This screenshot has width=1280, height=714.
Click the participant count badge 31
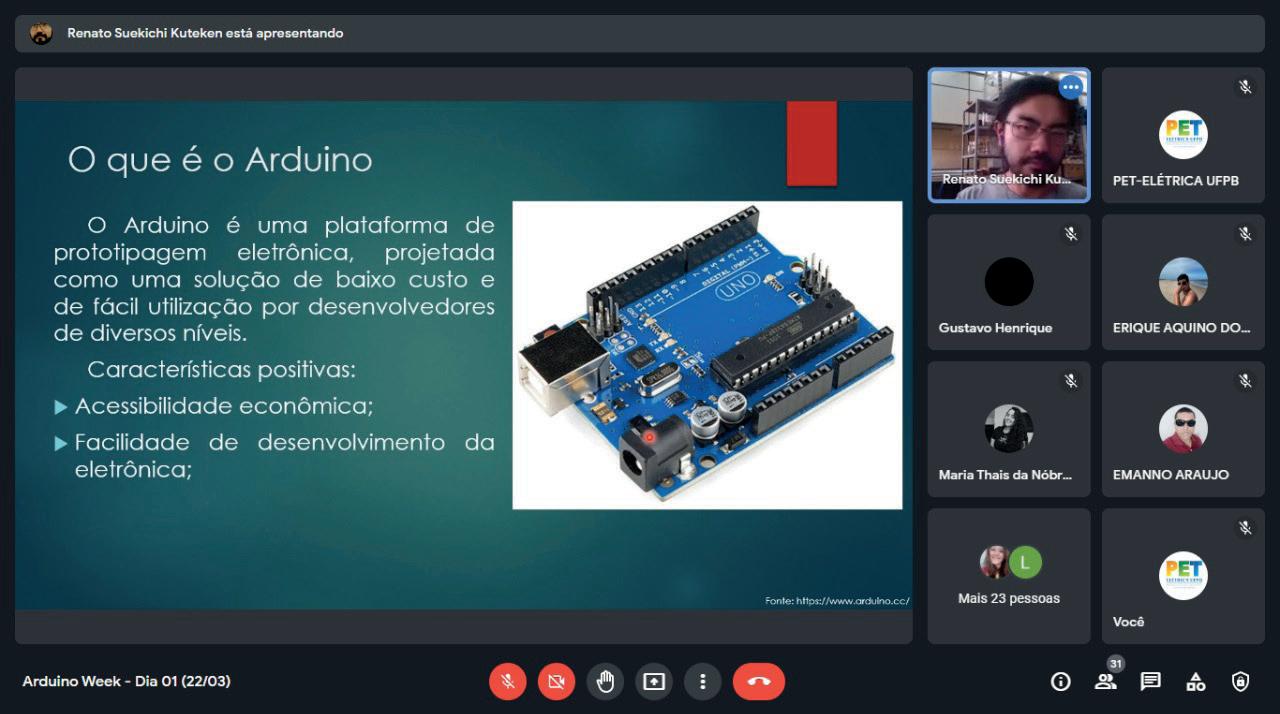(x=1116, y=664)
